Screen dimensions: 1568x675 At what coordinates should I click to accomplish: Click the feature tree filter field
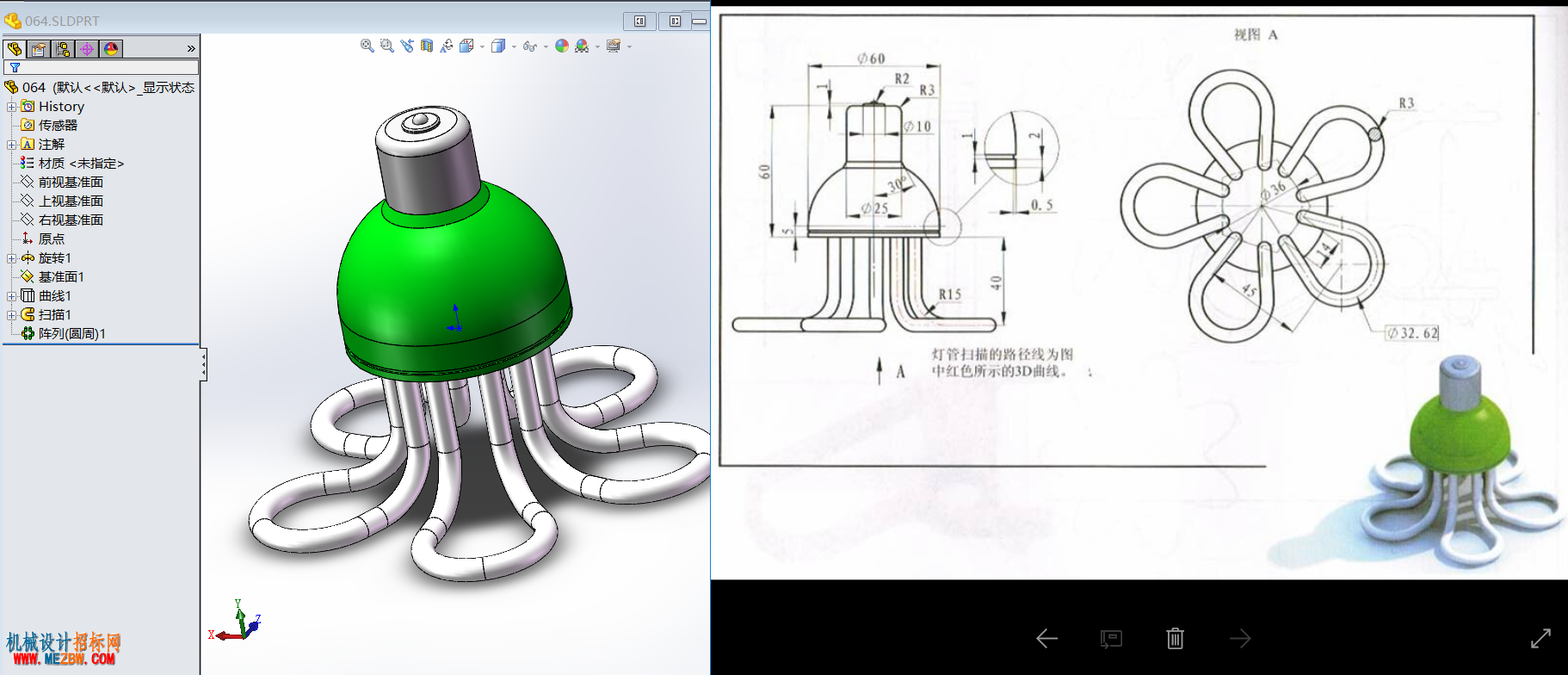point(102,67)
